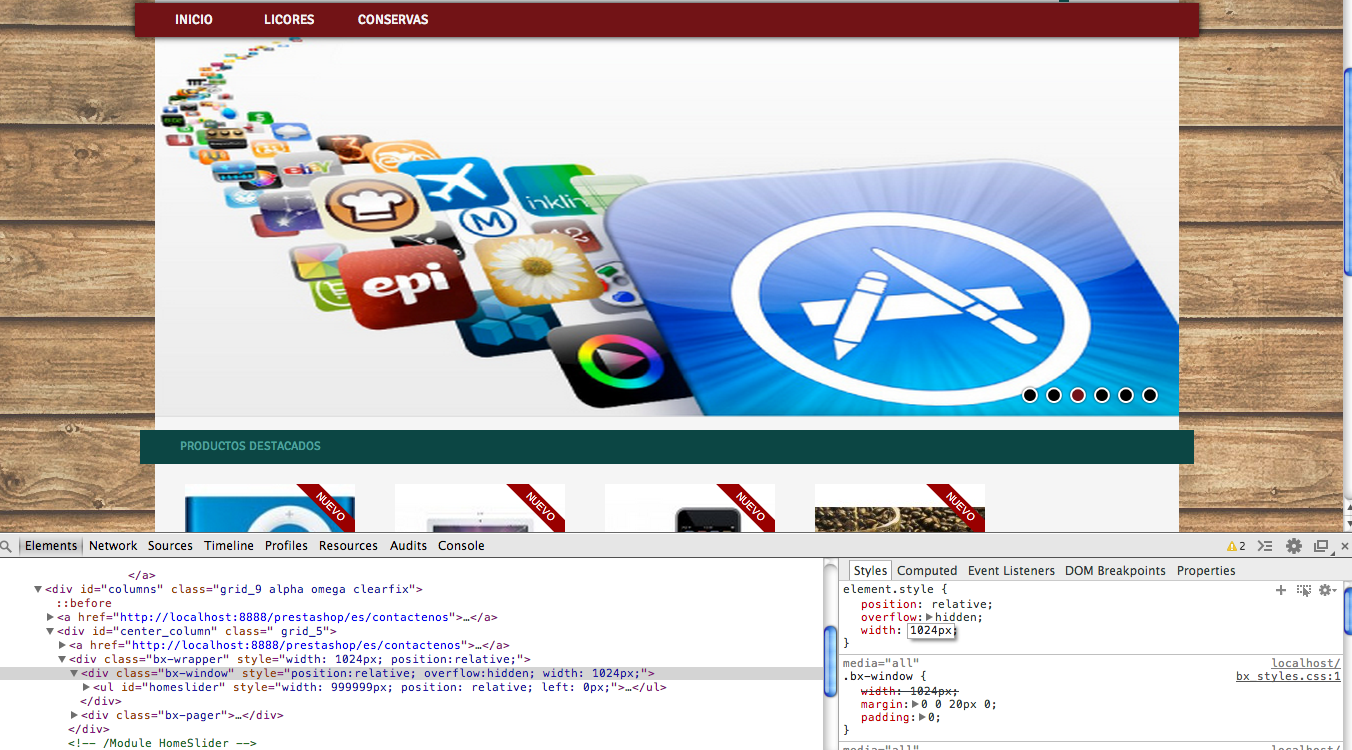1352x750 pixels.
Task: Add a new style rule
Action: (x=1281, y=590)
